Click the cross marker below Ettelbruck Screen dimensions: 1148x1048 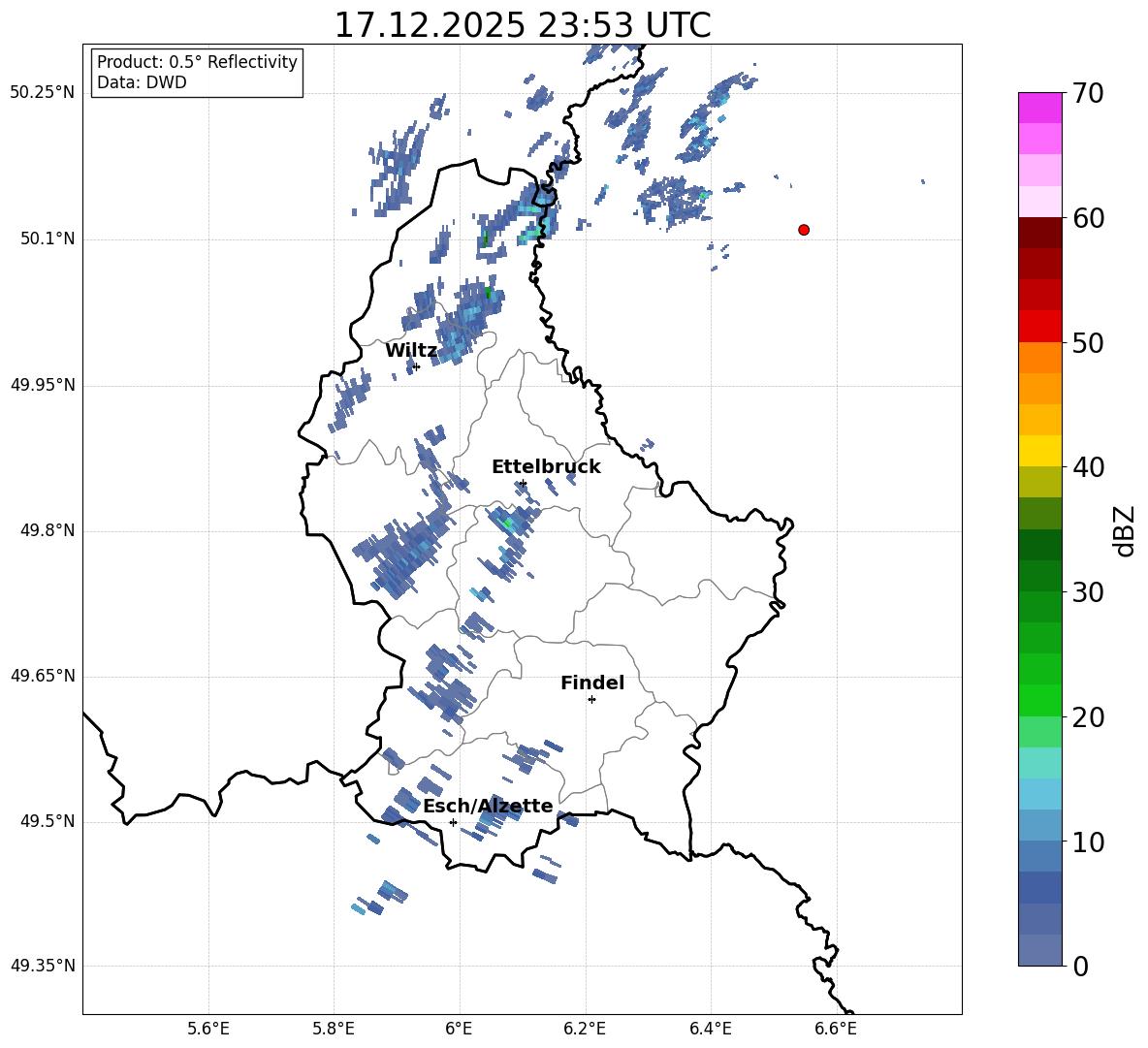(522, 483)
